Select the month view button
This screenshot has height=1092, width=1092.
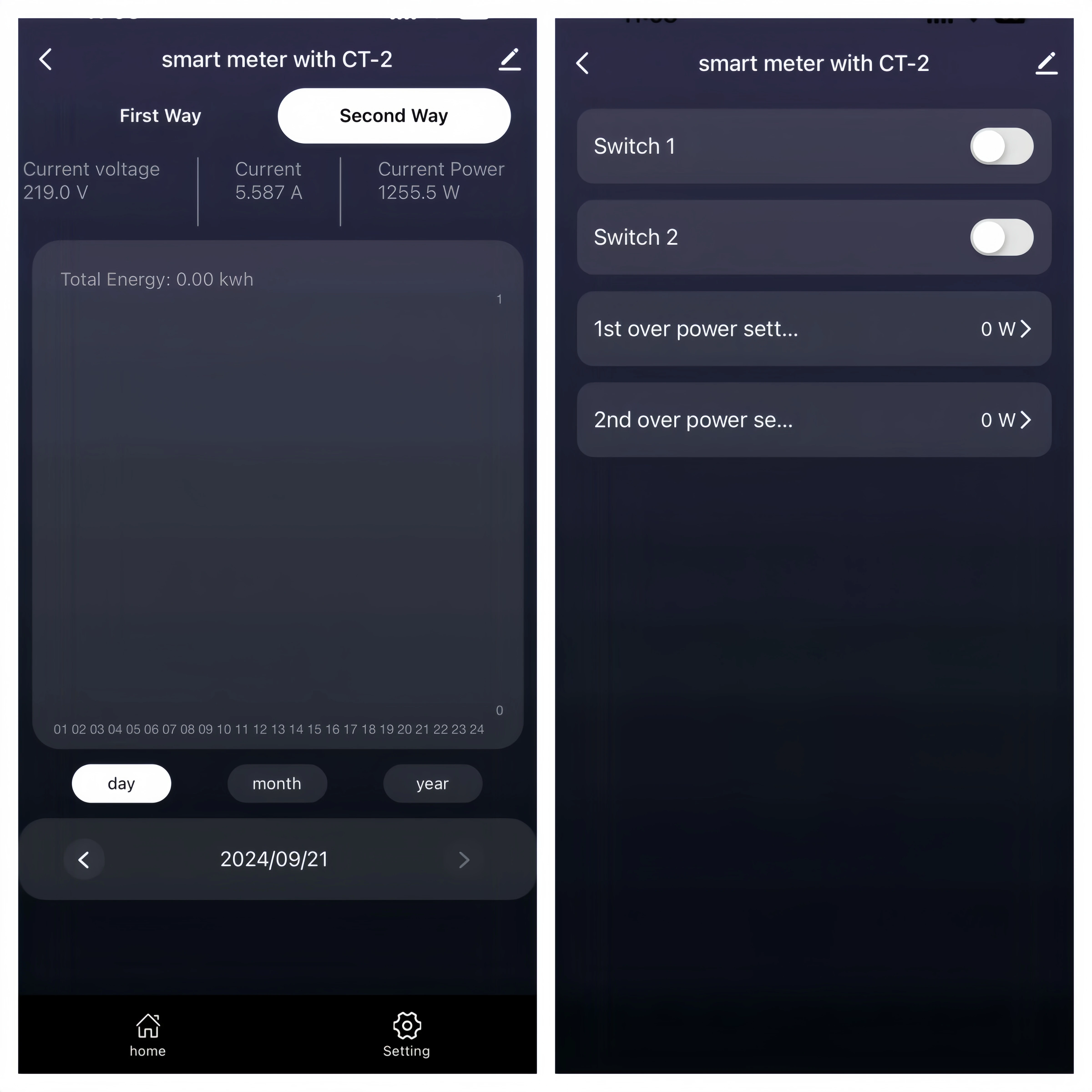pyautogui.click(x=276, y=783)
